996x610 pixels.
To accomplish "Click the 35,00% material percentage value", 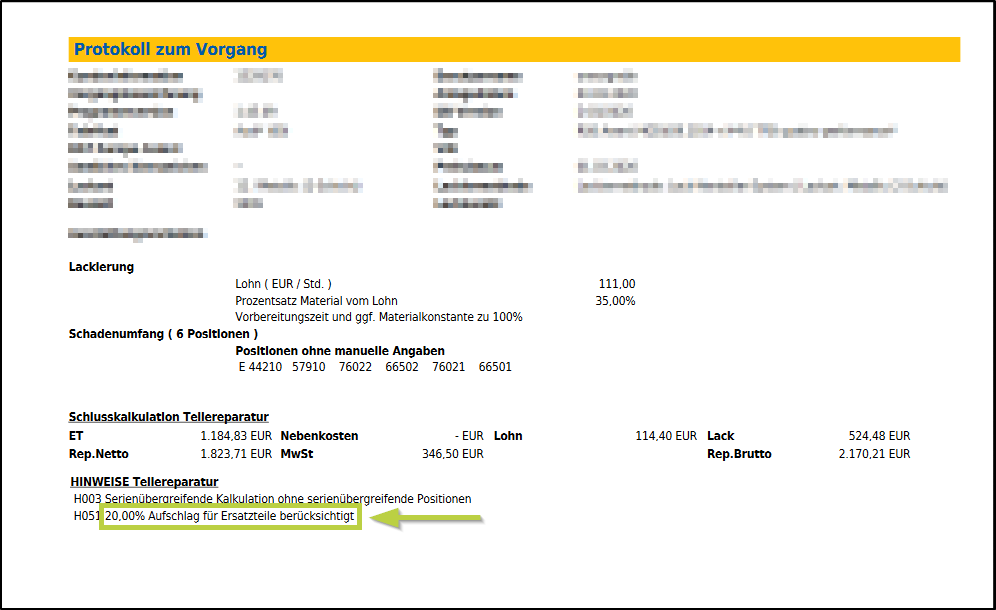I will coord(614,301).
